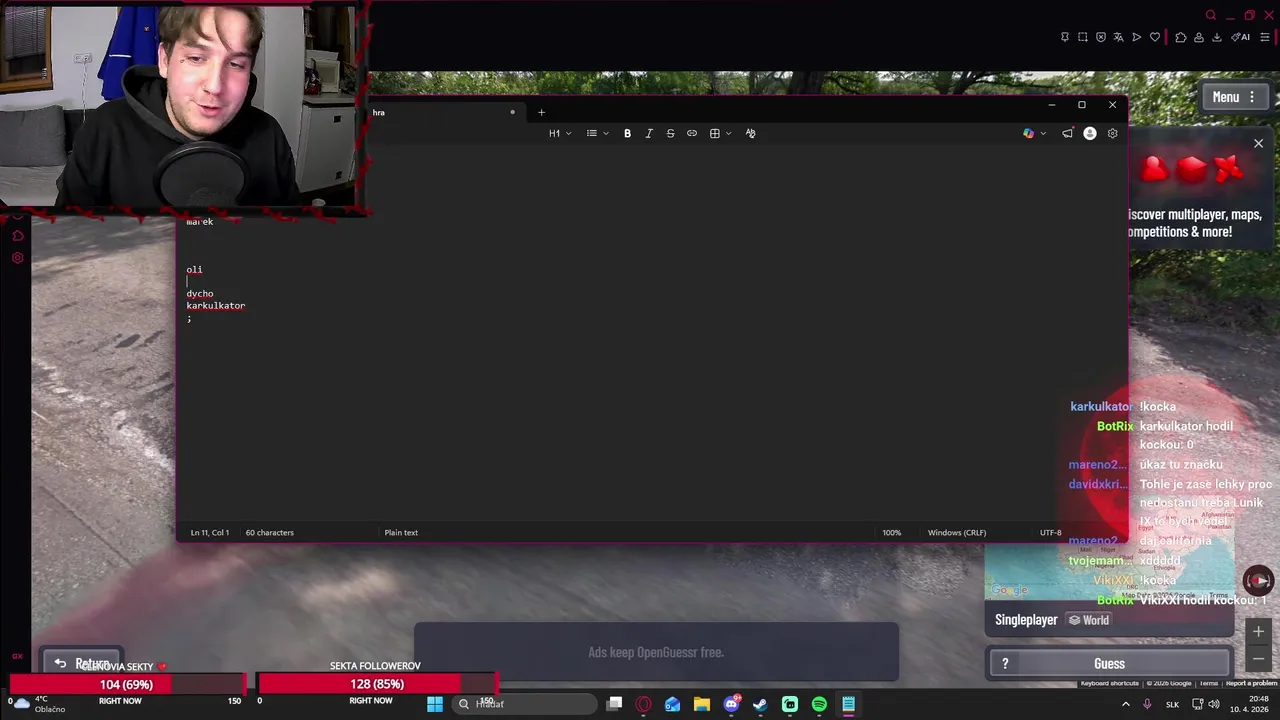Image resolution: width=1280 pixels, height=720 pixels.
Task: Open the World map selector
Action: point(1089,620)
